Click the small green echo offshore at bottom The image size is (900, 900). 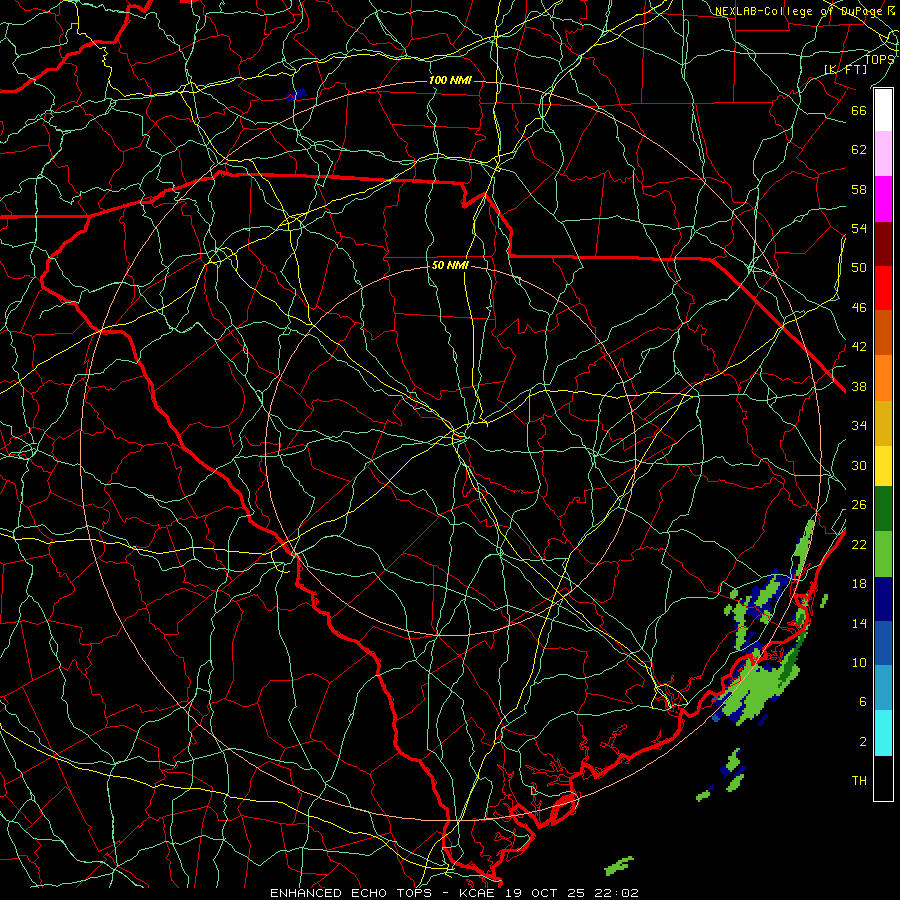point(619,865)
